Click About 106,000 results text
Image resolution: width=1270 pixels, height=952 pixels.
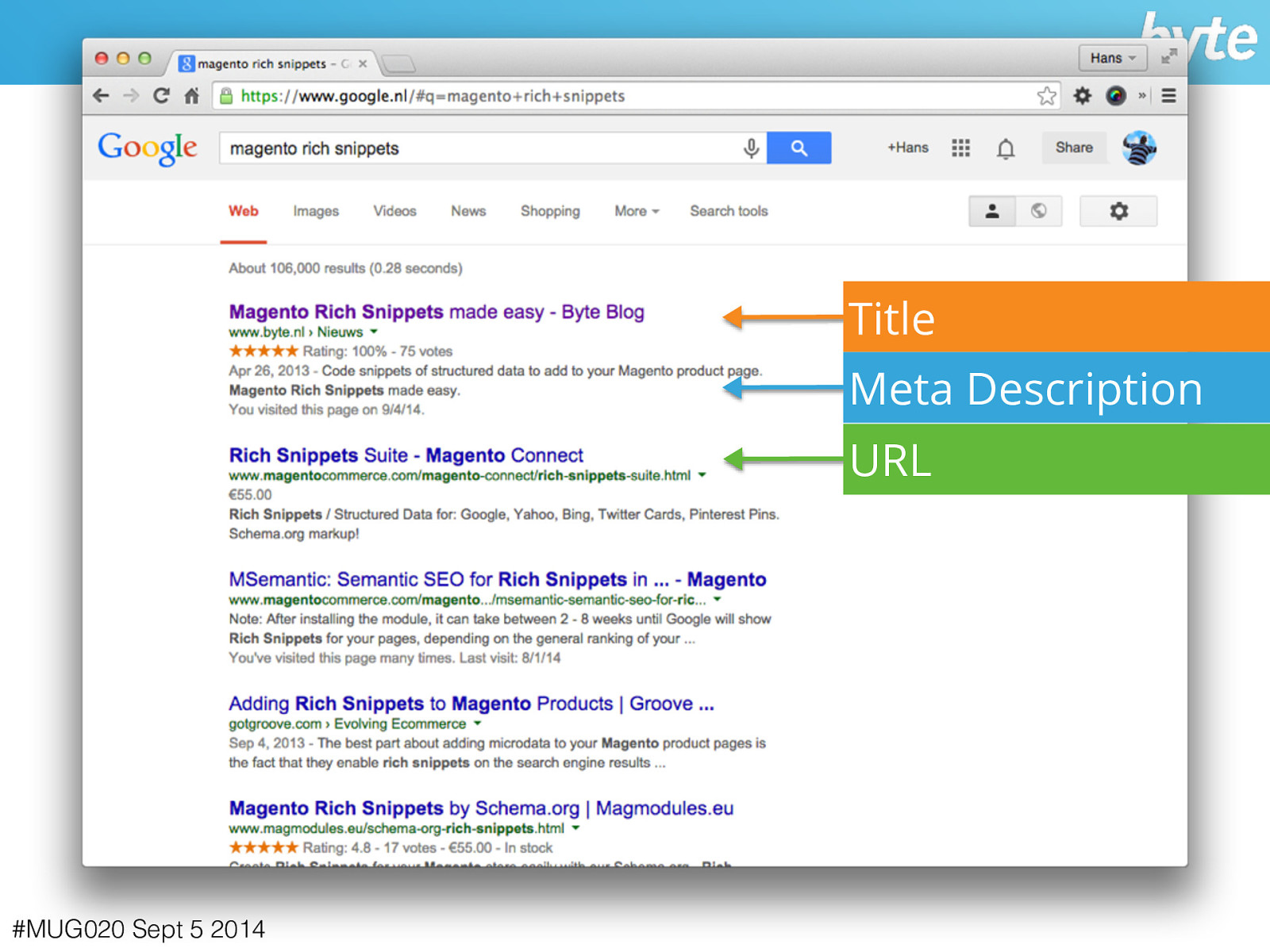click(x=345, y=268)
